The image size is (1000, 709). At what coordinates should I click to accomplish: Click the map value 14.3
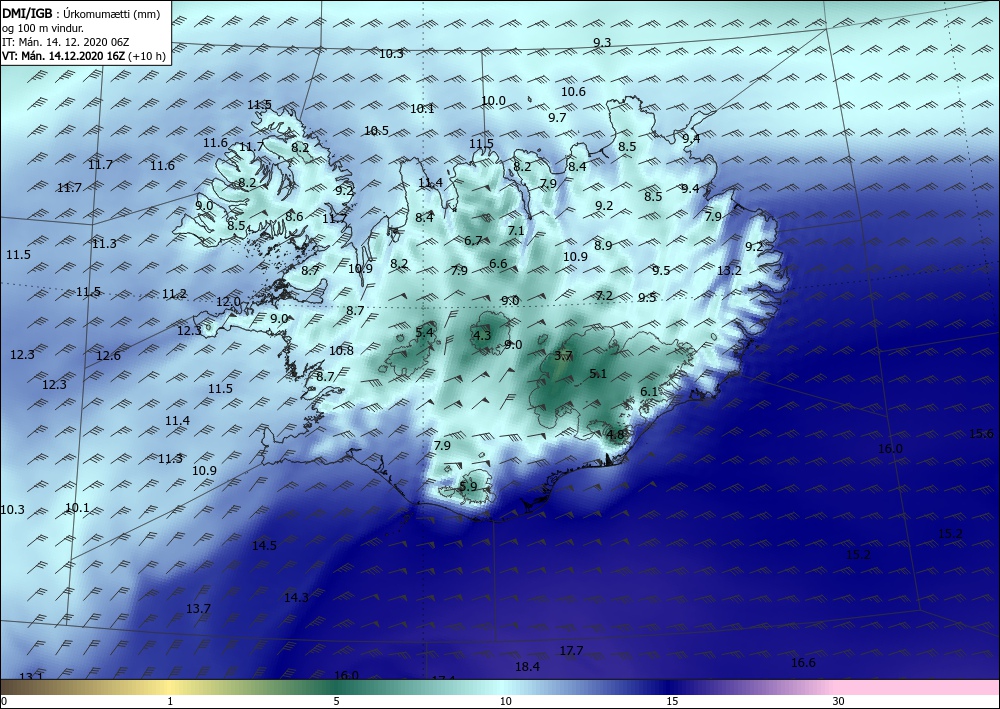(296, 598)
